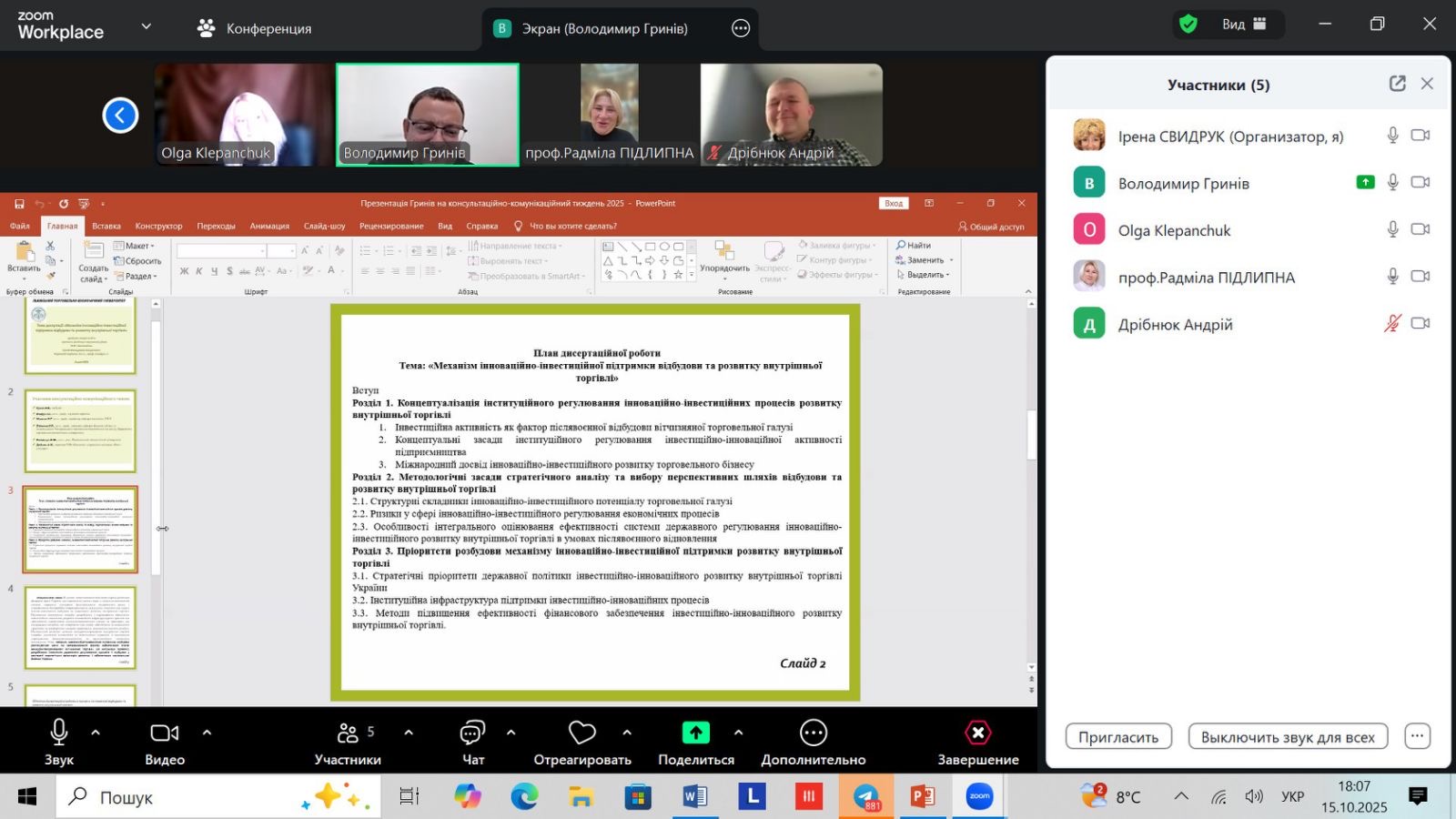Open the More (Дополнительно) options icon

coord(813,733)
